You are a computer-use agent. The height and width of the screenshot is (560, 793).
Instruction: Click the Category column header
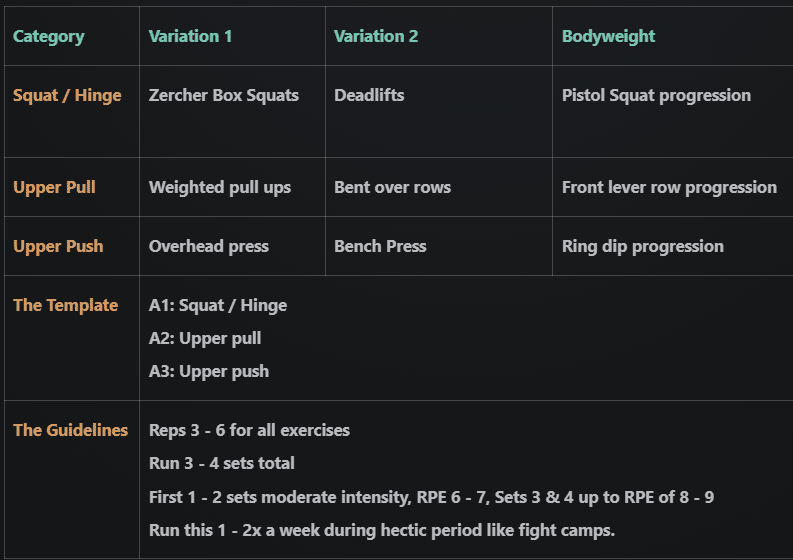coord(49,36)
